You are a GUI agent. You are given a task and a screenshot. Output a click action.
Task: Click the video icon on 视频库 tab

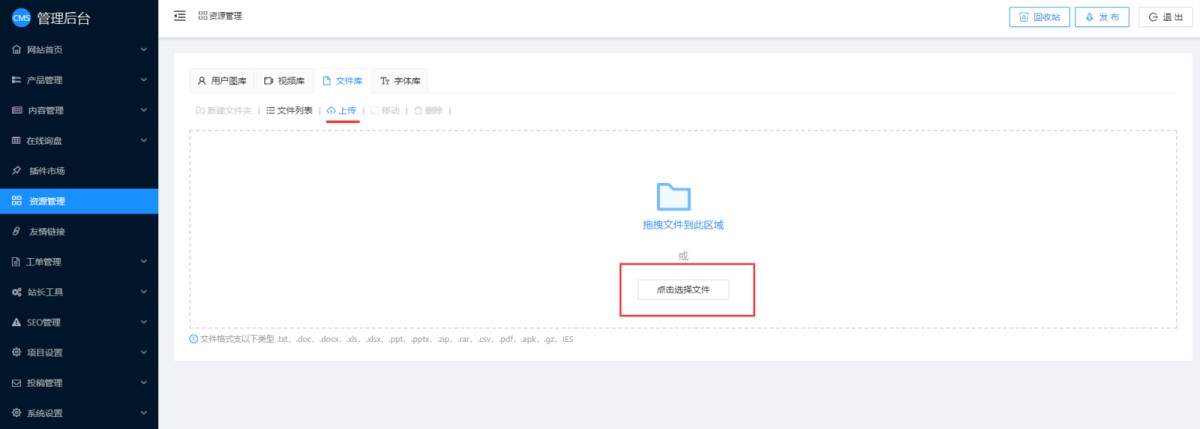(269, 80)
